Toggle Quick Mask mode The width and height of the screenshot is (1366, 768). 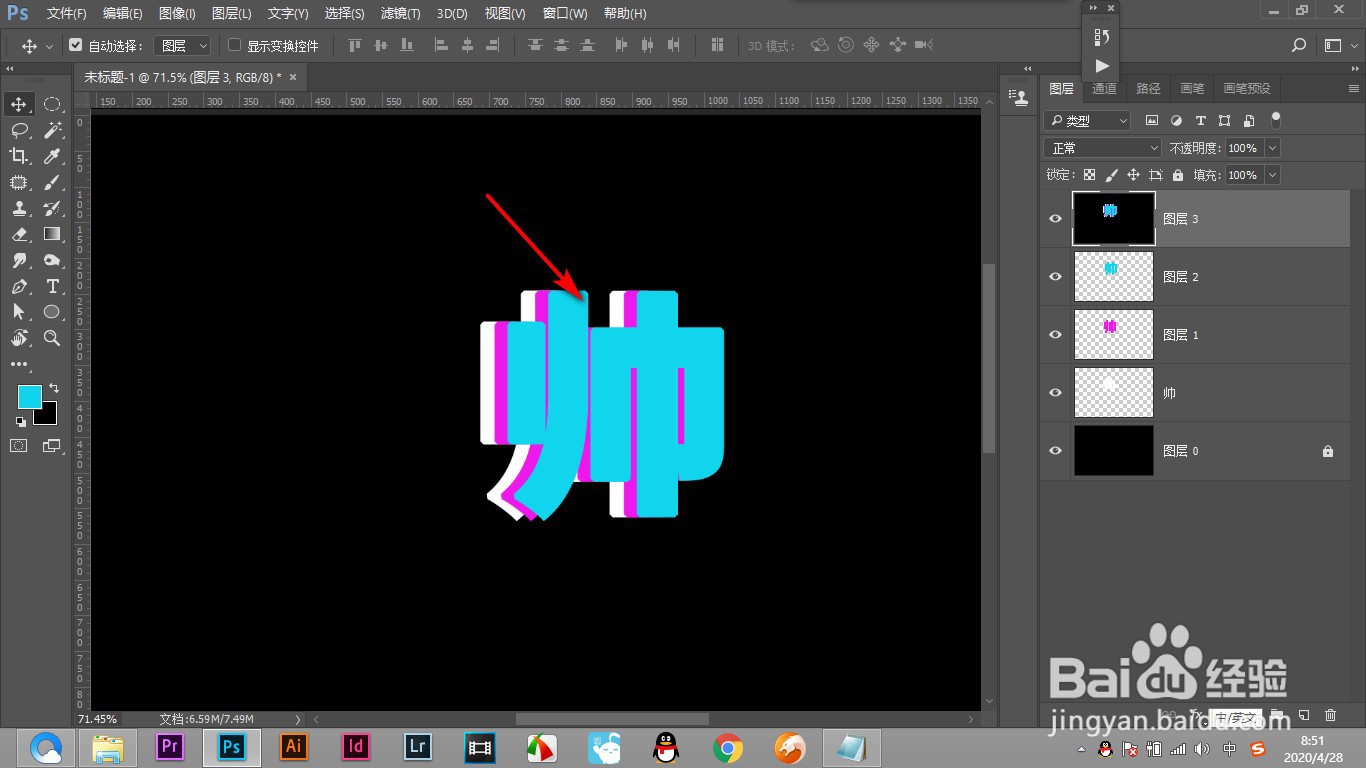pos(19,445)
